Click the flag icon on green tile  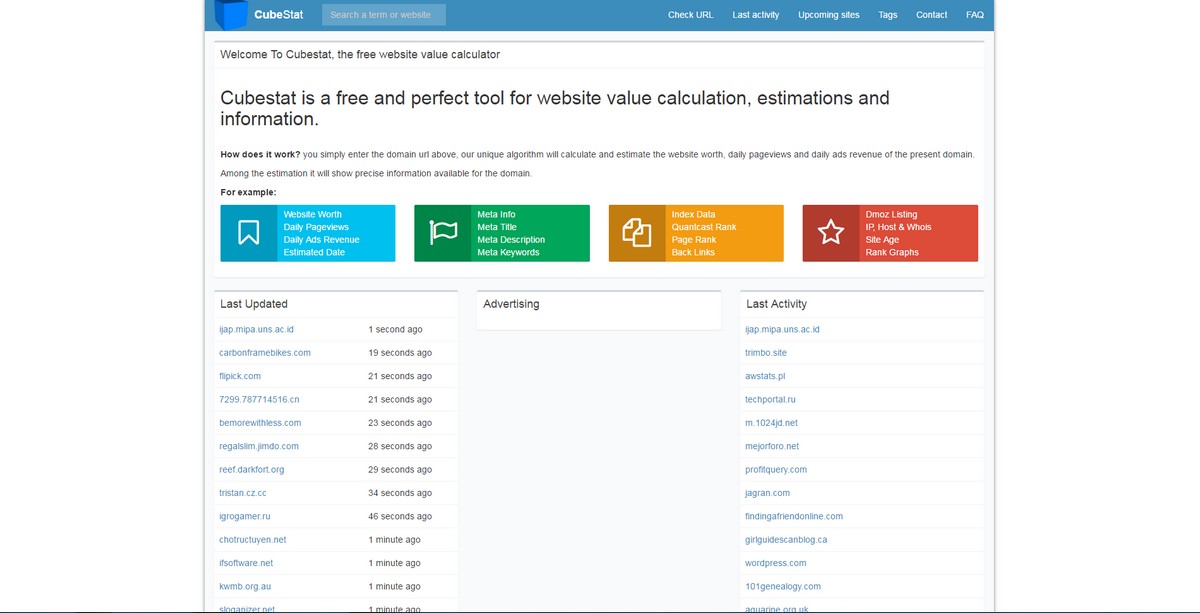point(443,233)
